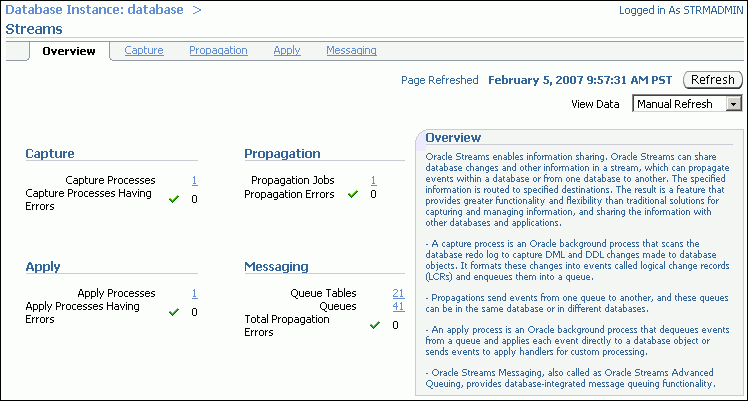Click the Queues count 41
748x401 pixels.
click(398, 306)
